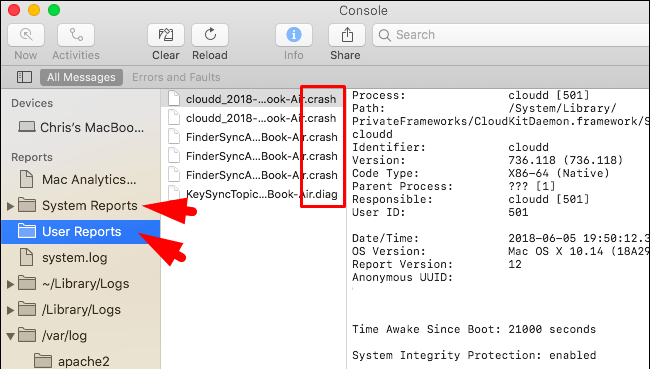
Task: Expand System Reports disclosure triangle
Action: coord(11,205)
